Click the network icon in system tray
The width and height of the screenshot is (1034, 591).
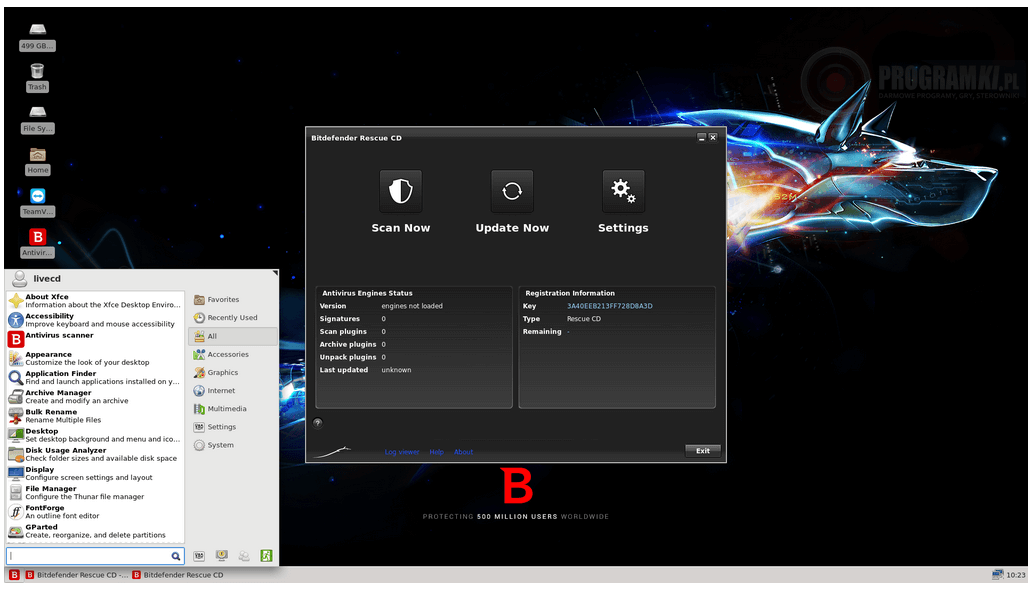click(998, 575)
